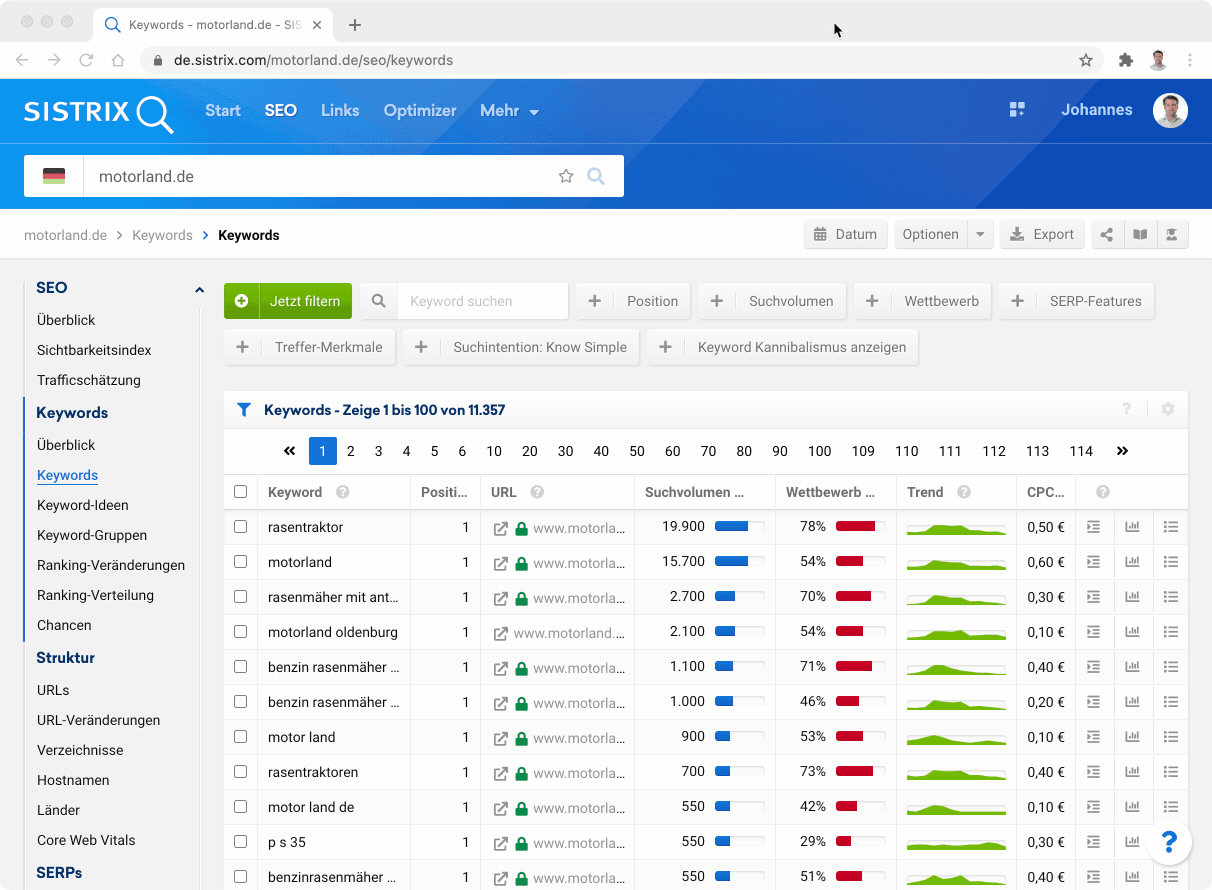The height and width of the screenshot is (890, 1212).
Task: Open the handbook book icon
Action: (1139, 235)
